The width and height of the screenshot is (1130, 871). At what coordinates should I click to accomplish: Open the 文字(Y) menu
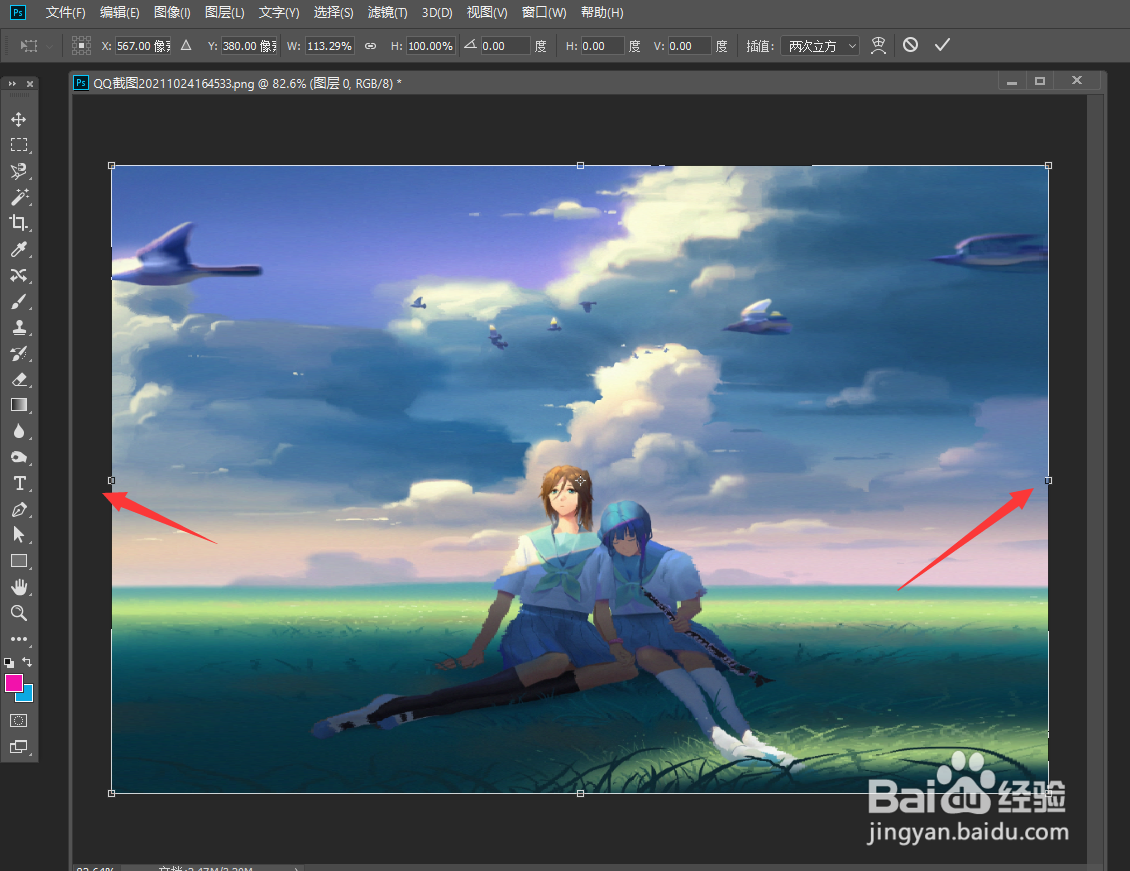(279, 12)
